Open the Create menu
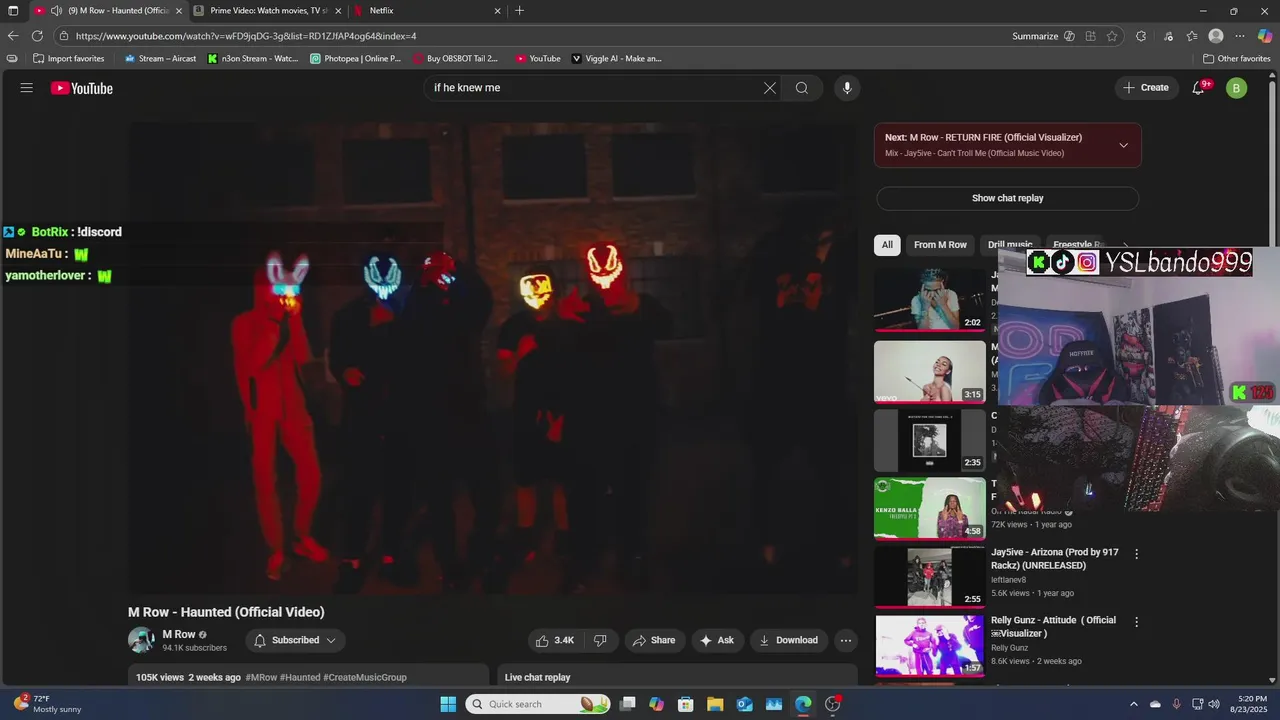Image resolution: width=1280 pixels, height=720 pixels. 1146,88
